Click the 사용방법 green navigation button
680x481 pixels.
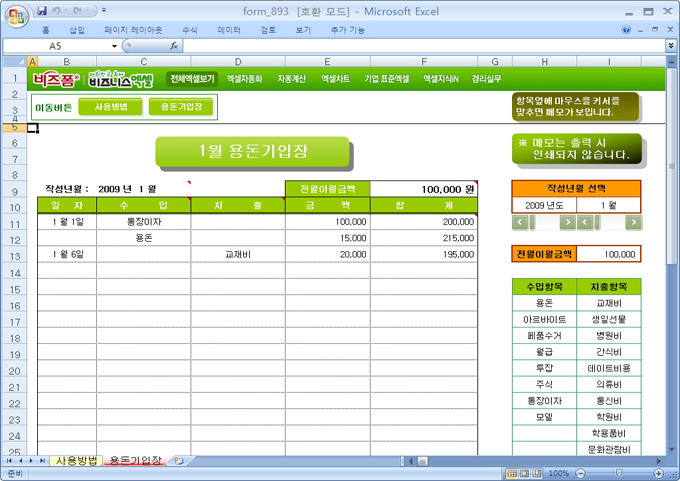pyautogui.click(x=110, y=106)
